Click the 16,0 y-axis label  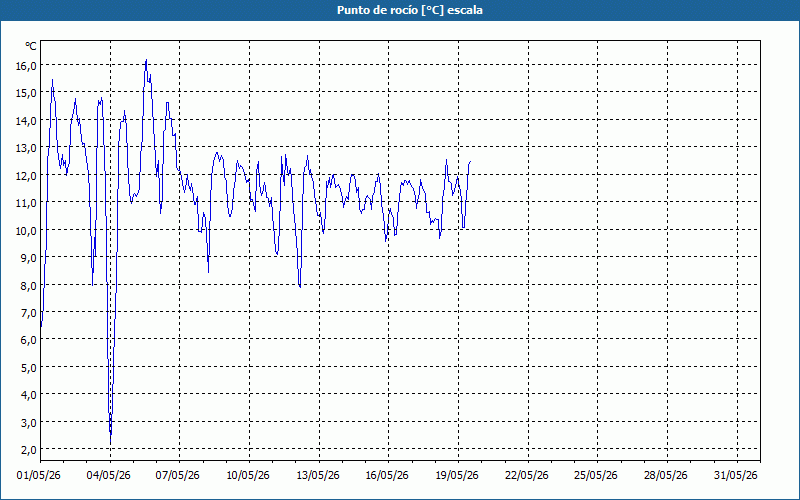point(26,66)
